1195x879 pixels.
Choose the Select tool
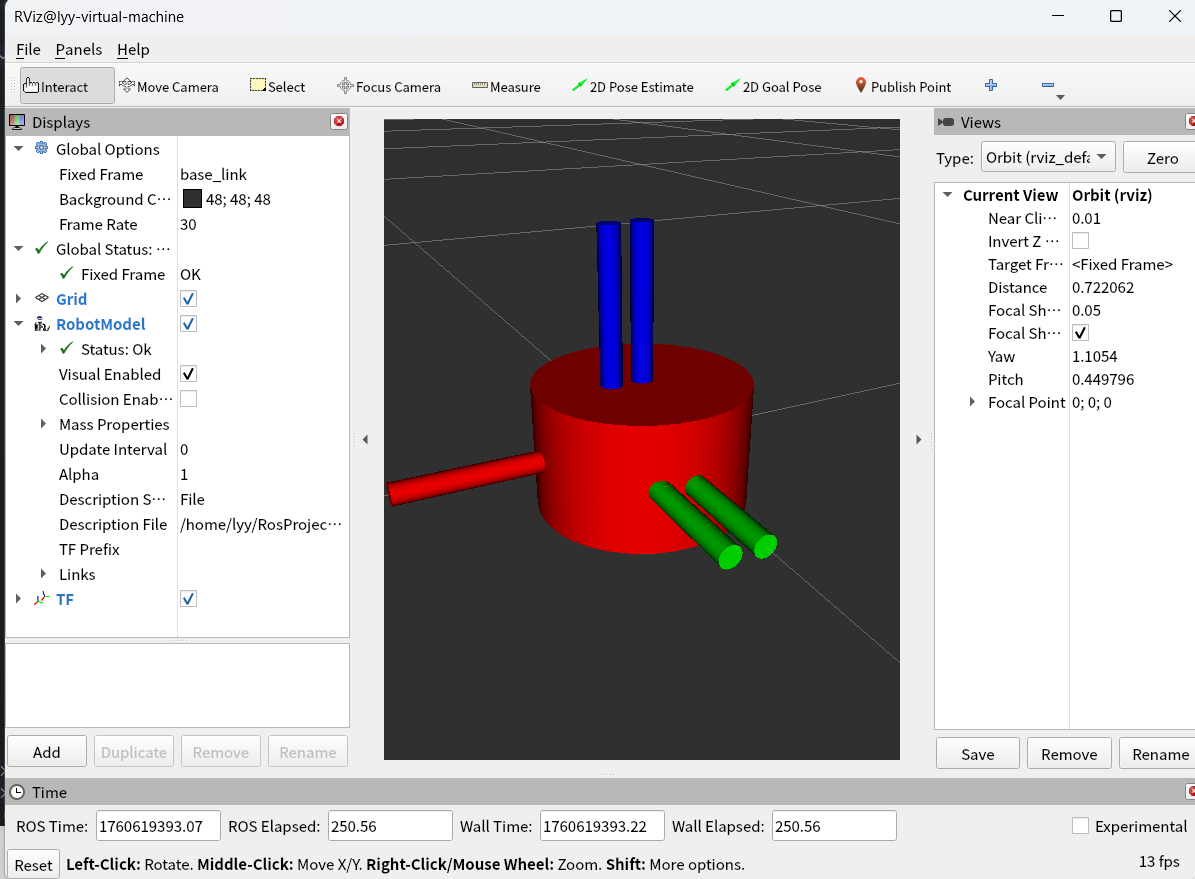[277, 86]
